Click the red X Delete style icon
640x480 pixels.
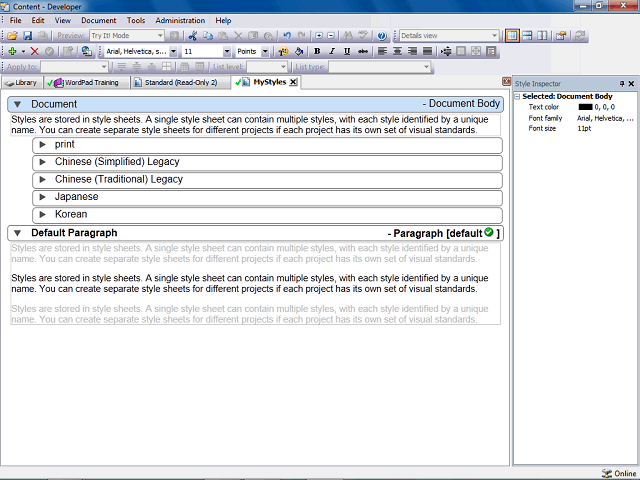point(35,51)
